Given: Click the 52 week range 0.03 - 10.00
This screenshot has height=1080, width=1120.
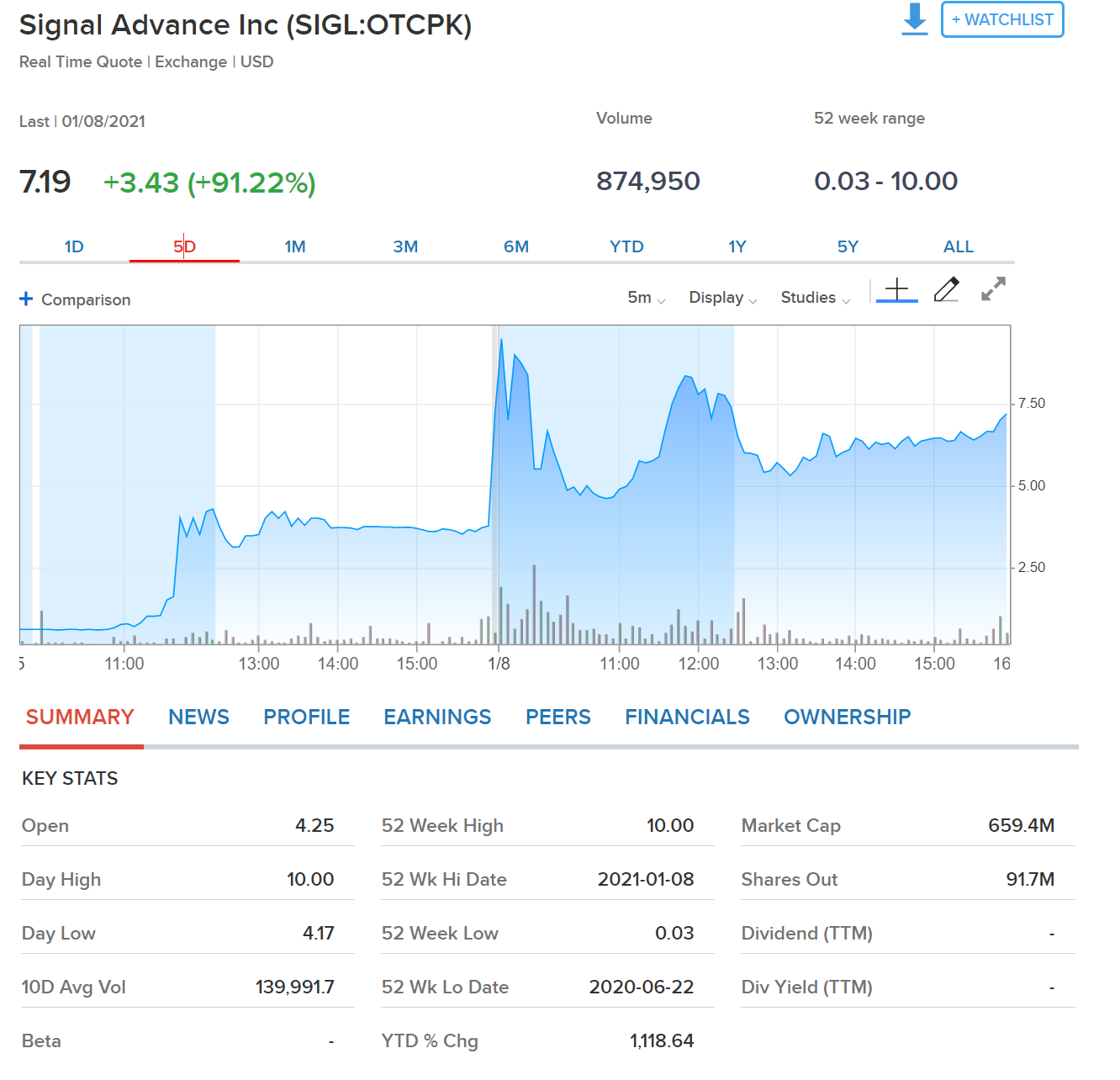Looking at the screenshot, I should 886,181.
